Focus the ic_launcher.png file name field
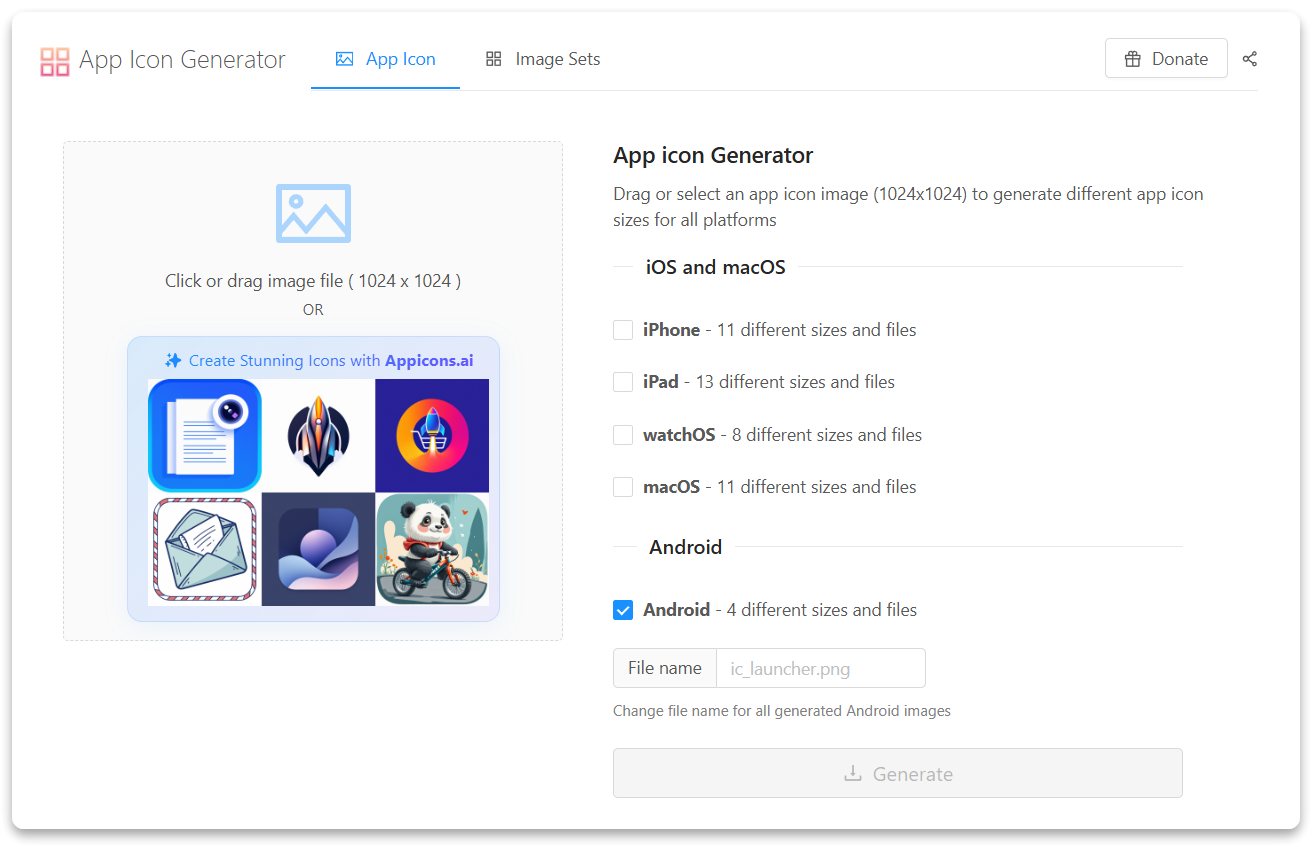1312x847 pixels. pos(820,668)
